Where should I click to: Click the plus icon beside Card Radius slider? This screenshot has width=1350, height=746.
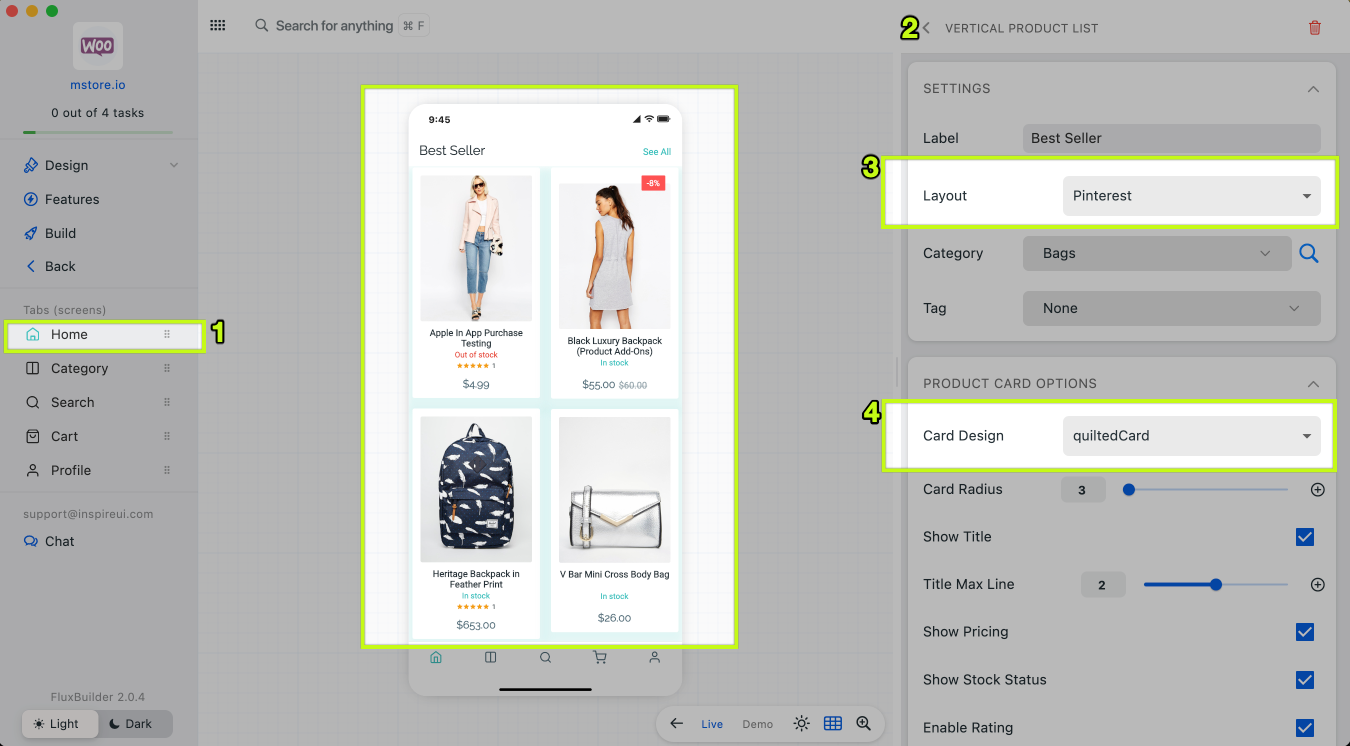pos(1317,490)
